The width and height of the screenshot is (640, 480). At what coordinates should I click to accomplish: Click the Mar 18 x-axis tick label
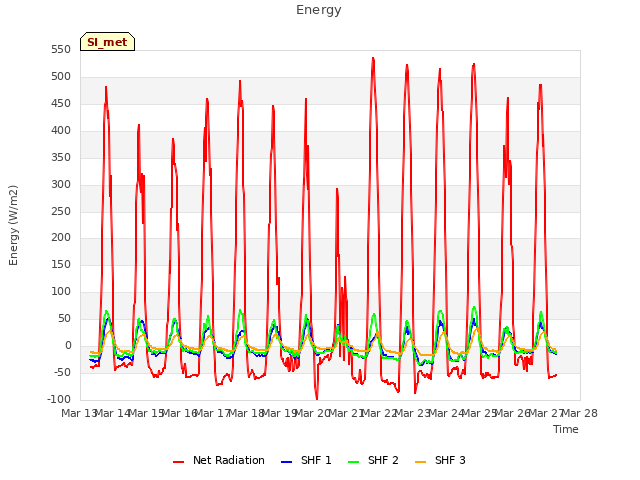point(246,413)
